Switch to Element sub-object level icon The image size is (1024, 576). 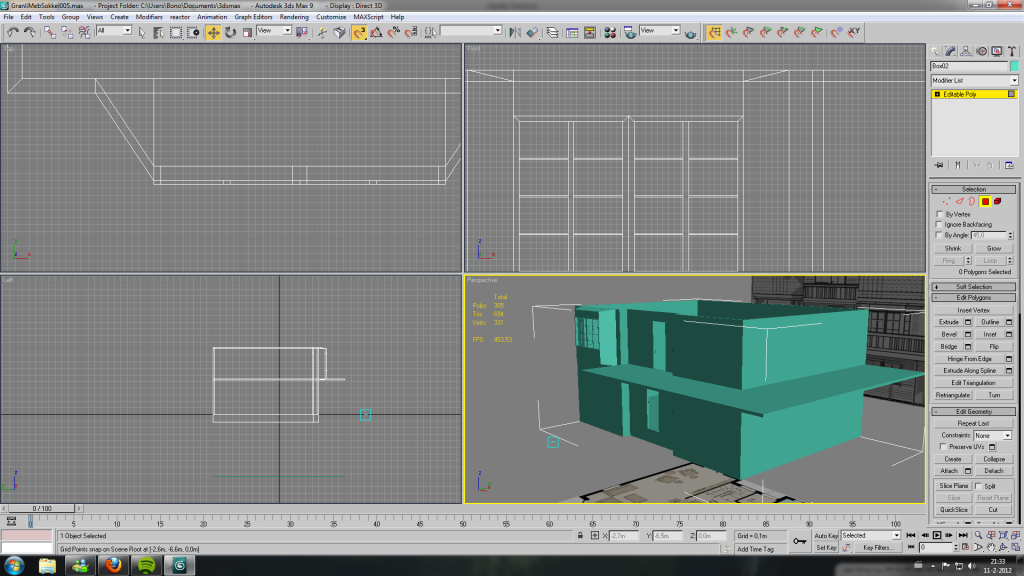pyautogui.click(x=998, y=201)
